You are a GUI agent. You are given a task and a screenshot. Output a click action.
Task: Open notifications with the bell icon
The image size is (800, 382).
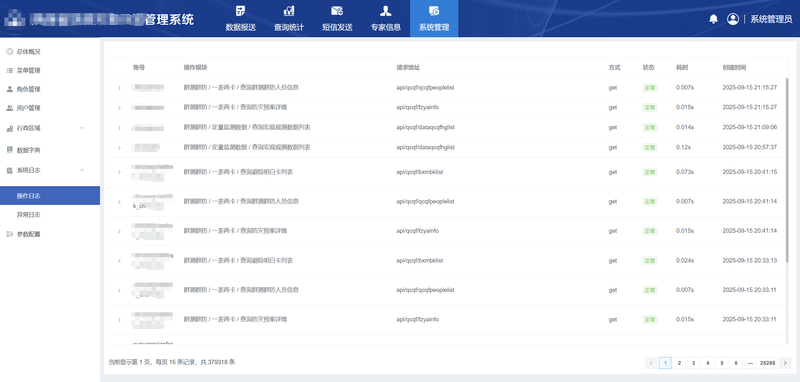[x=714, y=19]
